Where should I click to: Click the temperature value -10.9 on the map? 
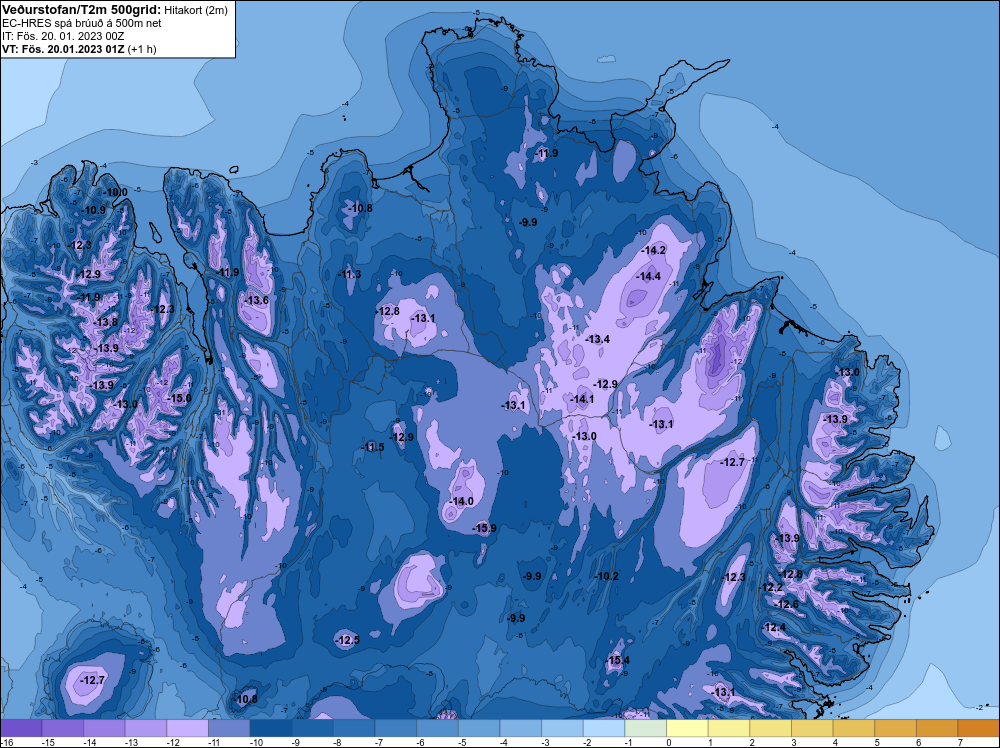click(x=94, y=210)
